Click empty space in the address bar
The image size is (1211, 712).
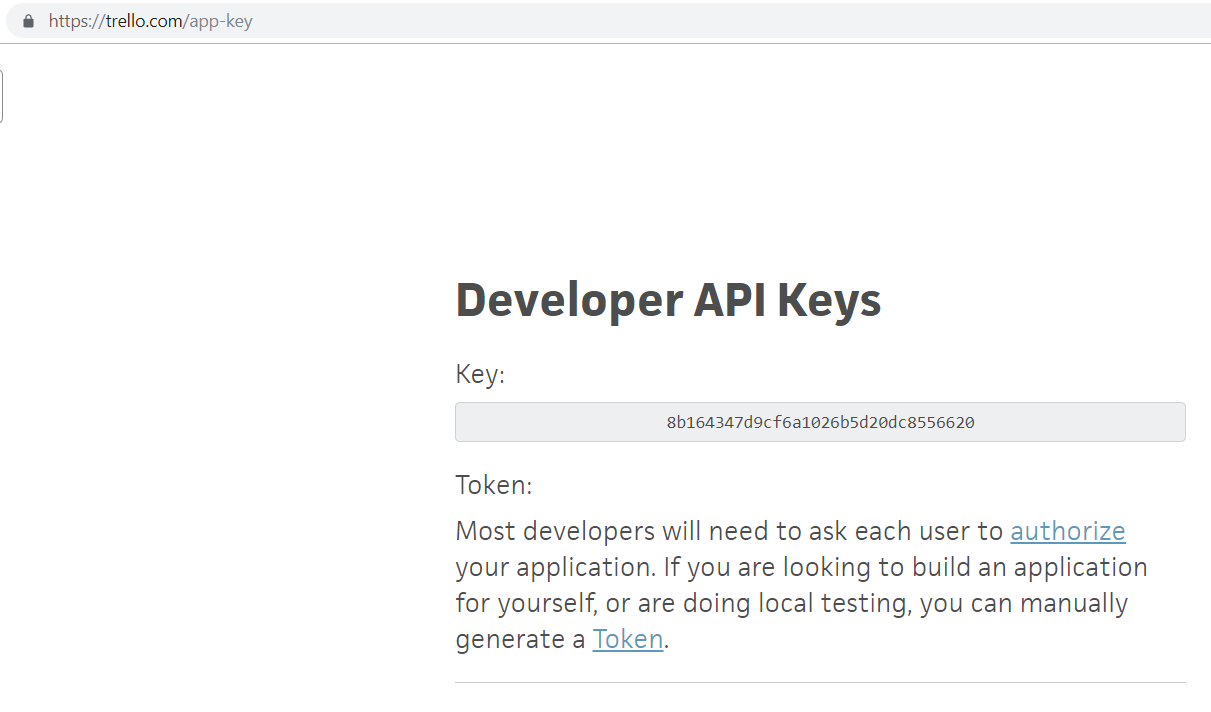click(x=730, y=21)
